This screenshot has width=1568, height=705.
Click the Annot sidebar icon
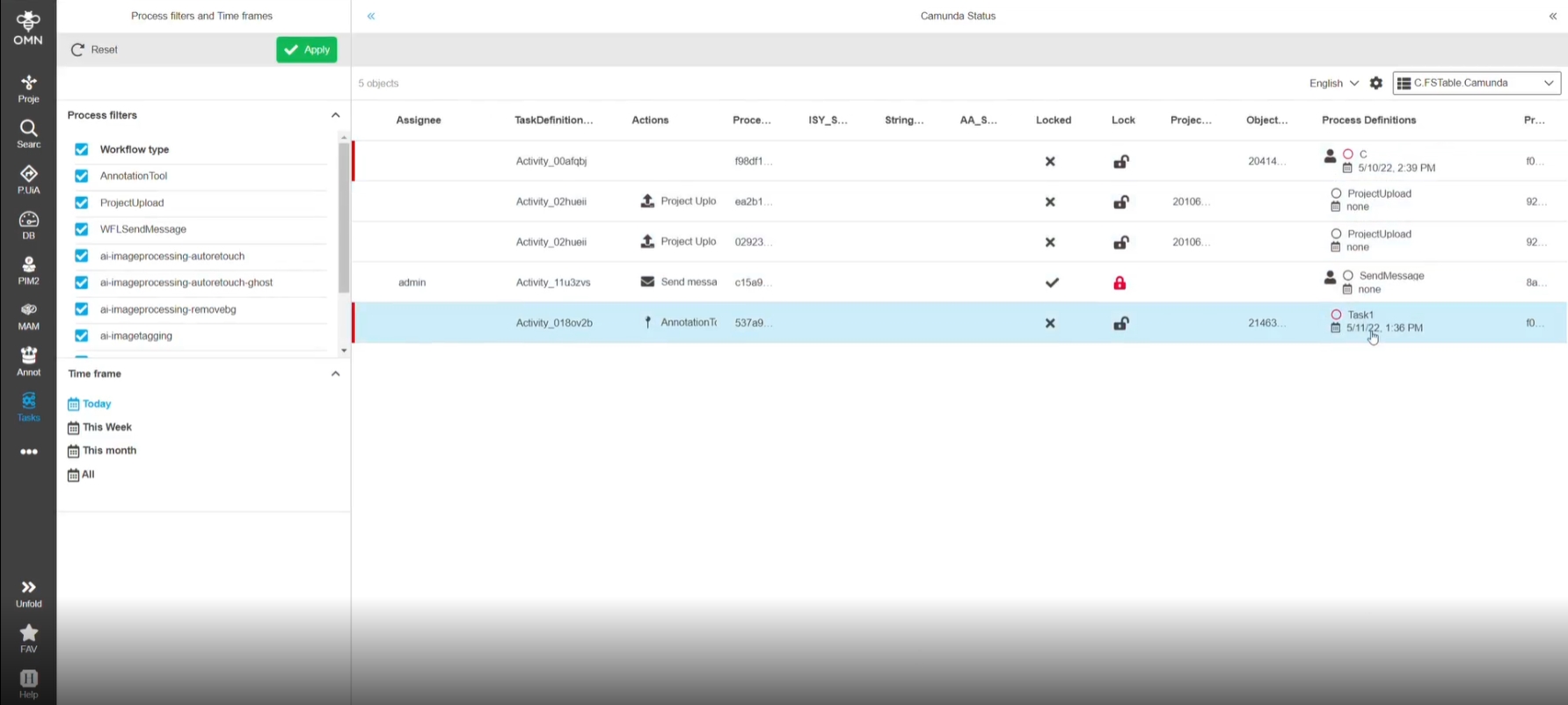28,360
